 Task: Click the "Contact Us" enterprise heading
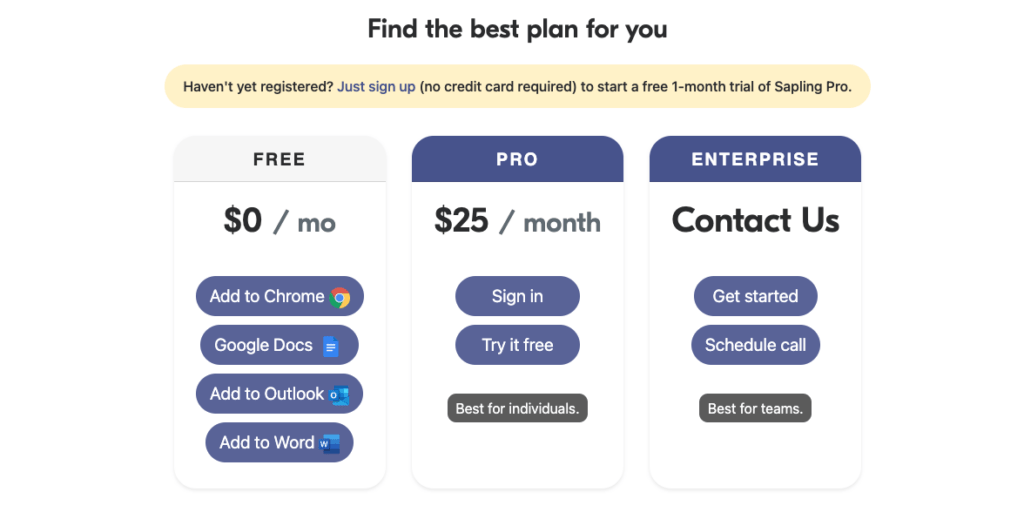point(756,220)
